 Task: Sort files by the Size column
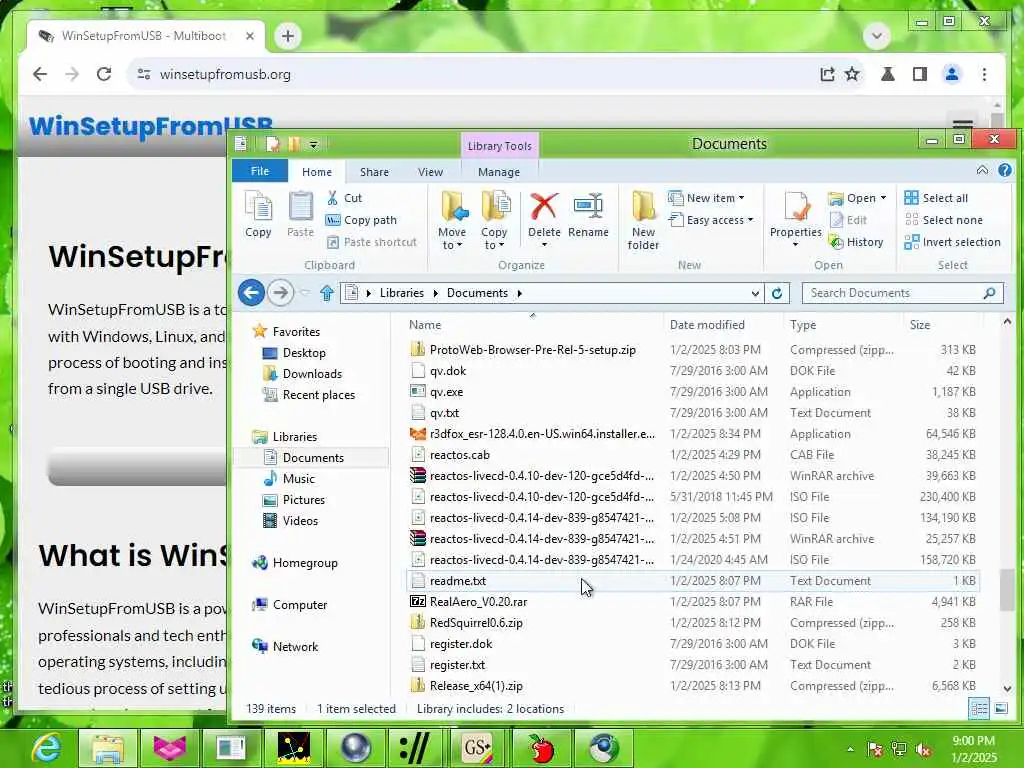pyautogui.click(x=920, y=325)
